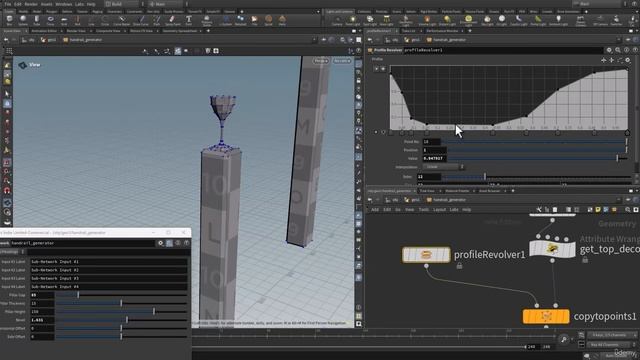
Task: Select the Grid shelf tool
Action: [x=64, y=20]
